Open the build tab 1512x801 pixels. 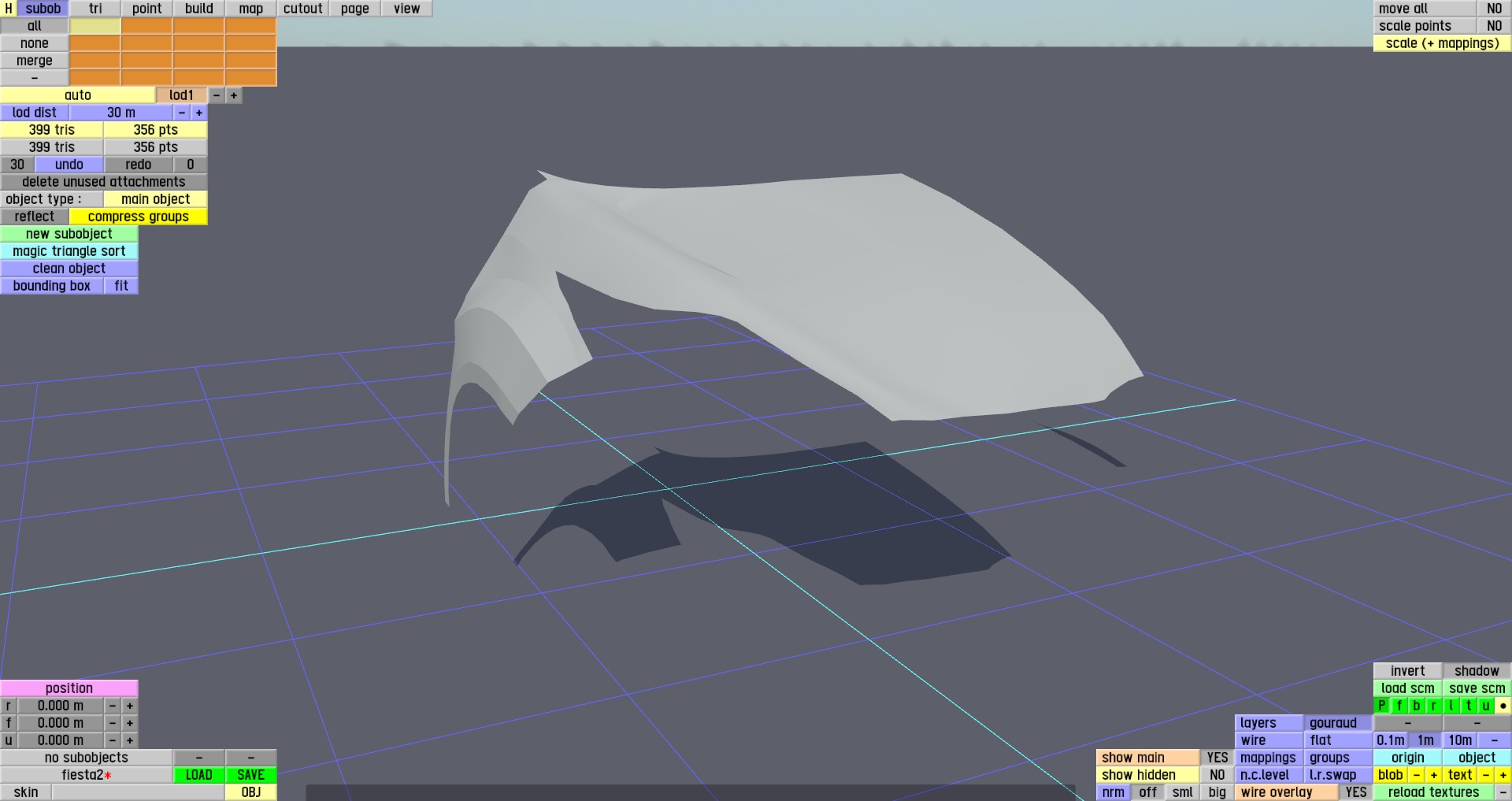199,9
